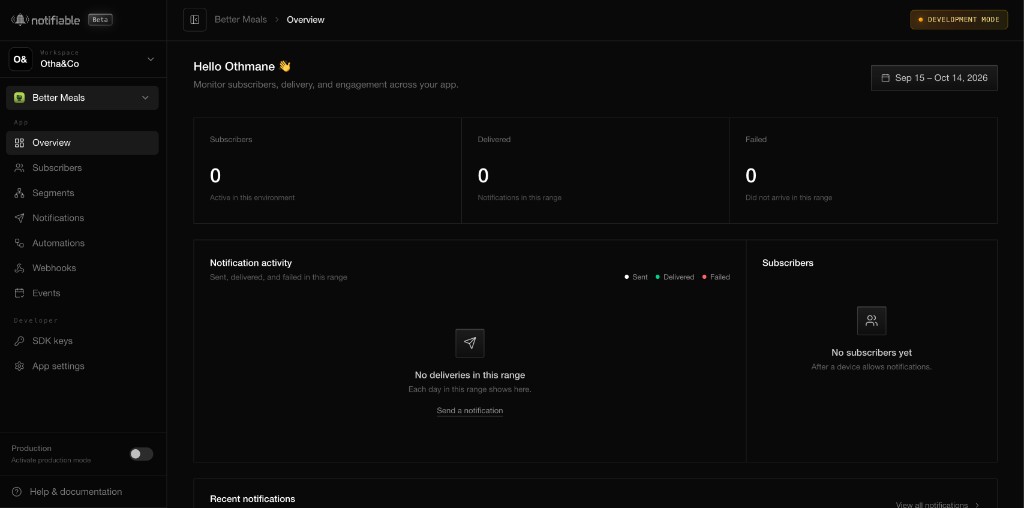Toggle the Production mode switch
The width and height of the screenshot is (1024, 508).
tap(141, 454)
